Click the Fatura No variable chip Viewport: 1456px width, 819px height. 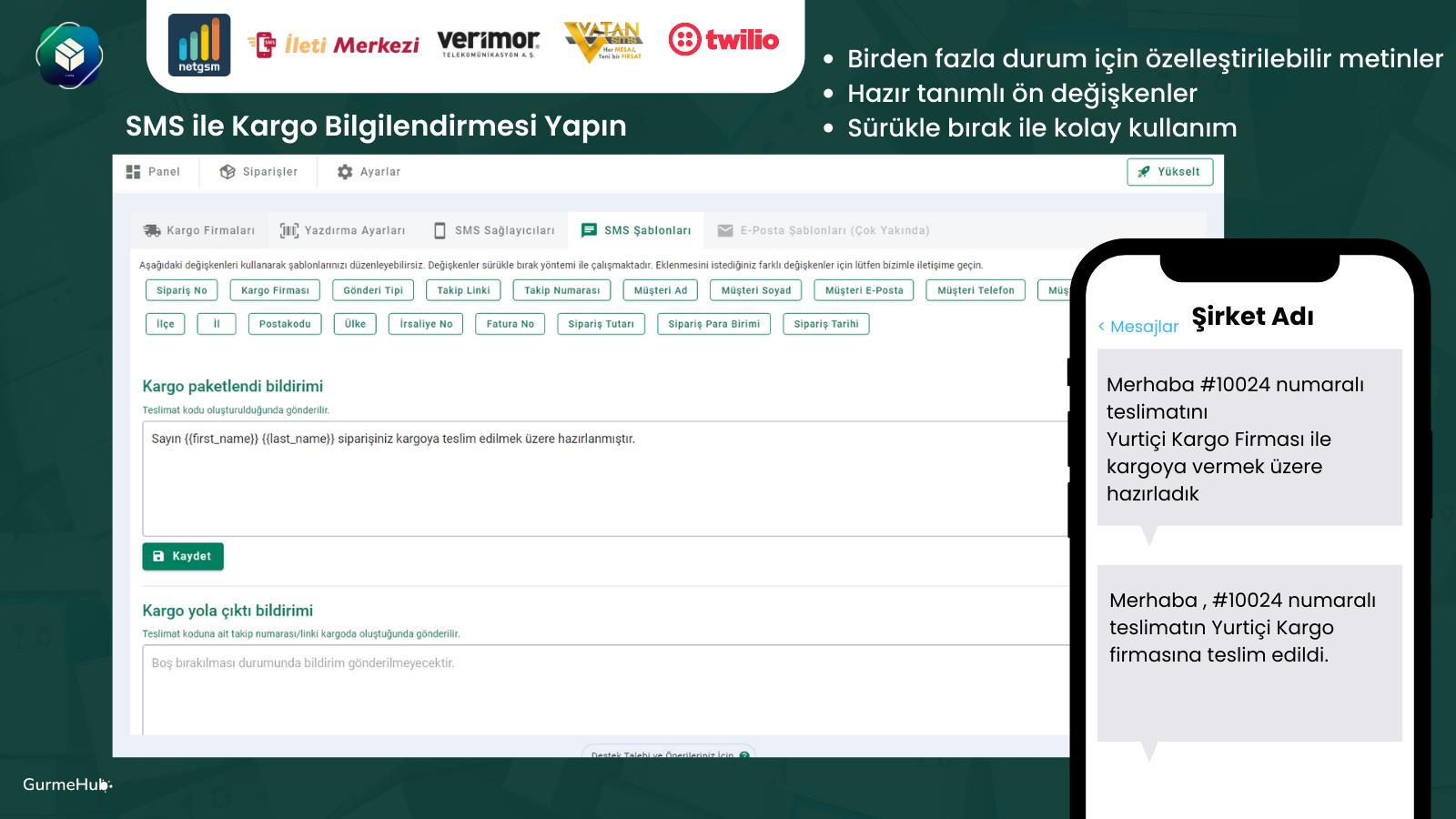[x=511, y=324]
